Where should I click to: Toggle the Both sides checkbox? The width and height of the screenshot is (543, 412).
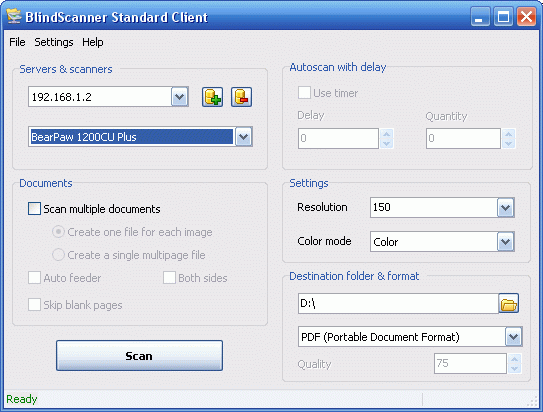coord(169,278)
